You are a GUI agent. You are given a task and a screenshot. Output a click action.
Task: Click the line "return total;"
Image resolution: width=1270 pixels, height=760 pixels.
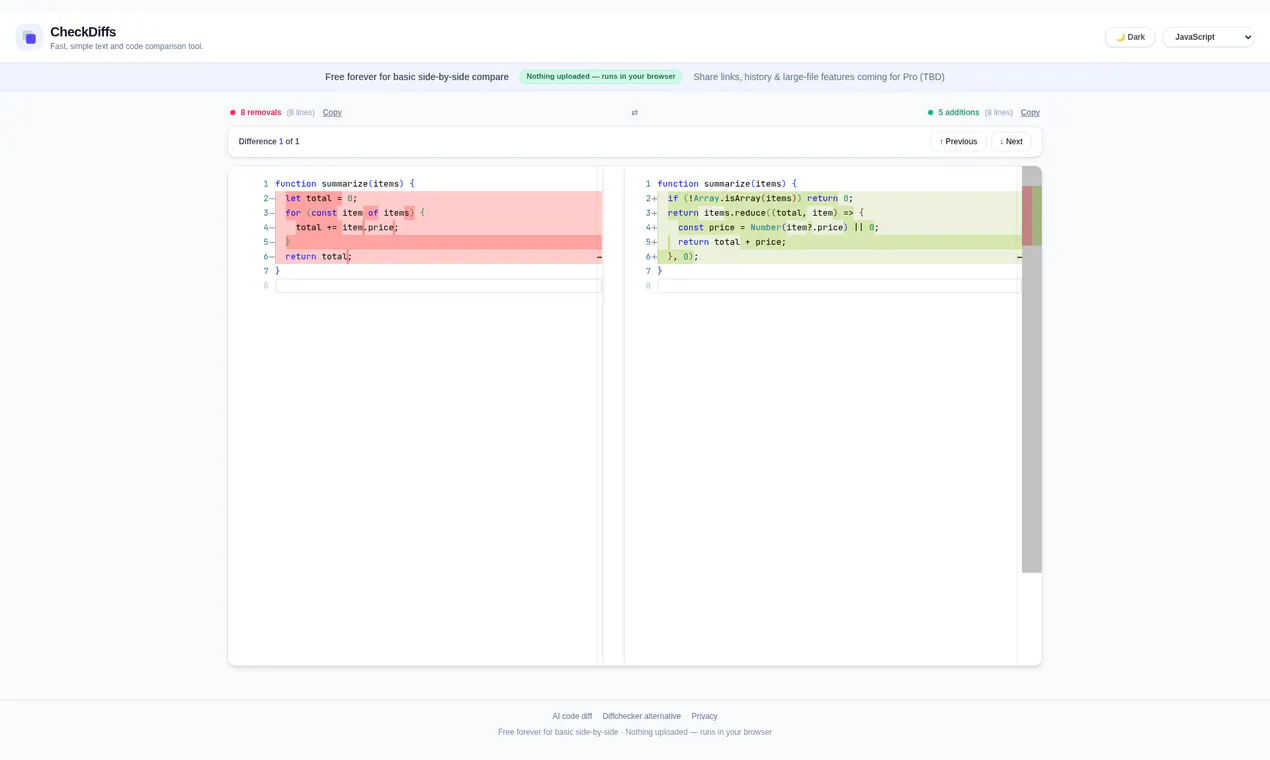point(318,257)
